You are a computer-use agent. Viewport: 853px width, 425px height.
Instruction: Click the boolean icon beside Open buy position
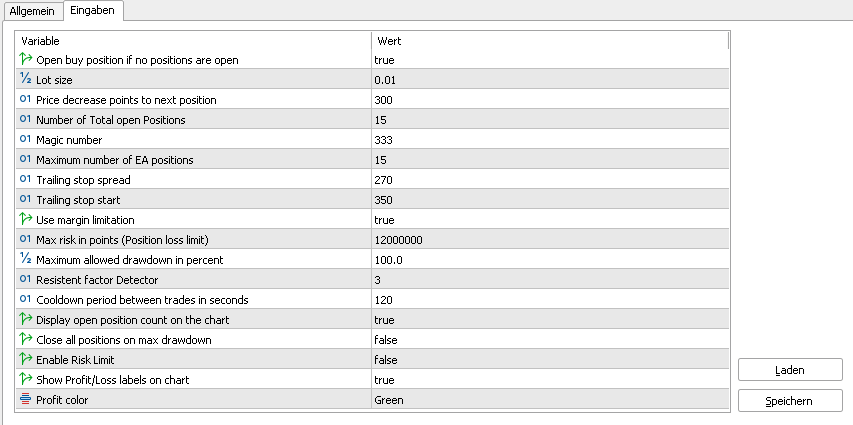pyautogui.click(x=25, y=60)
